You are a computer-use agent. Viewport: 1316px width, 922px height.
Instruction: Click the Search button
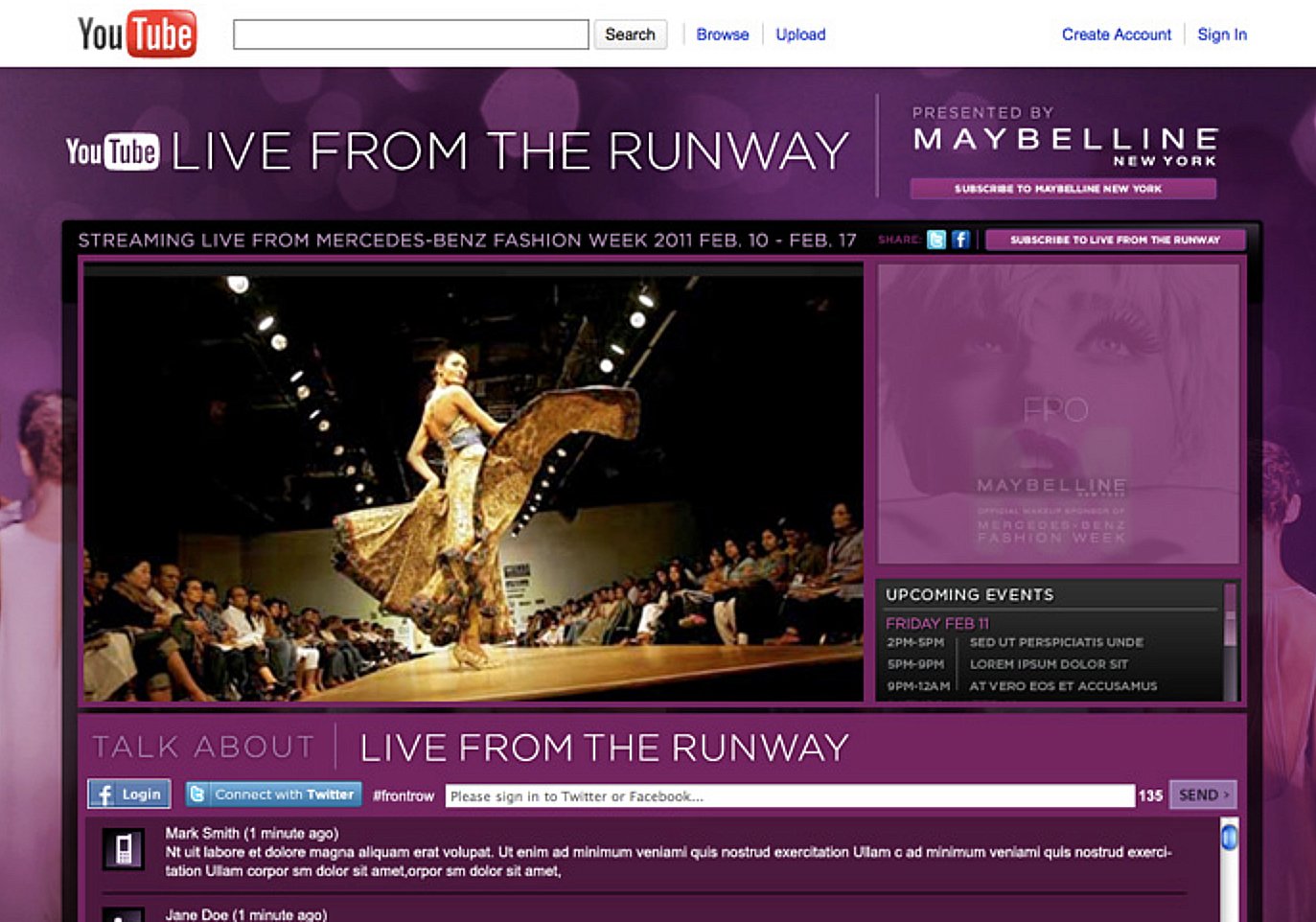click(x=630, y=35)
